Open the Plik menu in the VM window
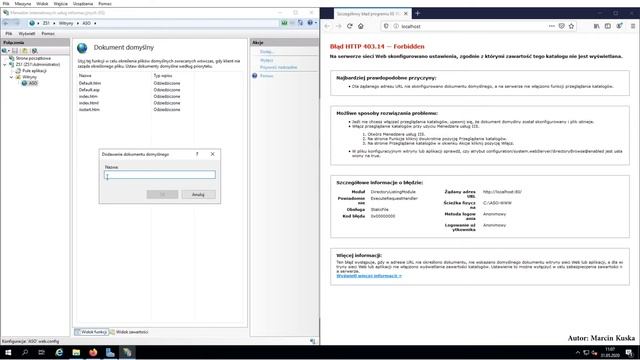Image resolution: width=640 pixels, height=360 pixels. click(6, 3)
